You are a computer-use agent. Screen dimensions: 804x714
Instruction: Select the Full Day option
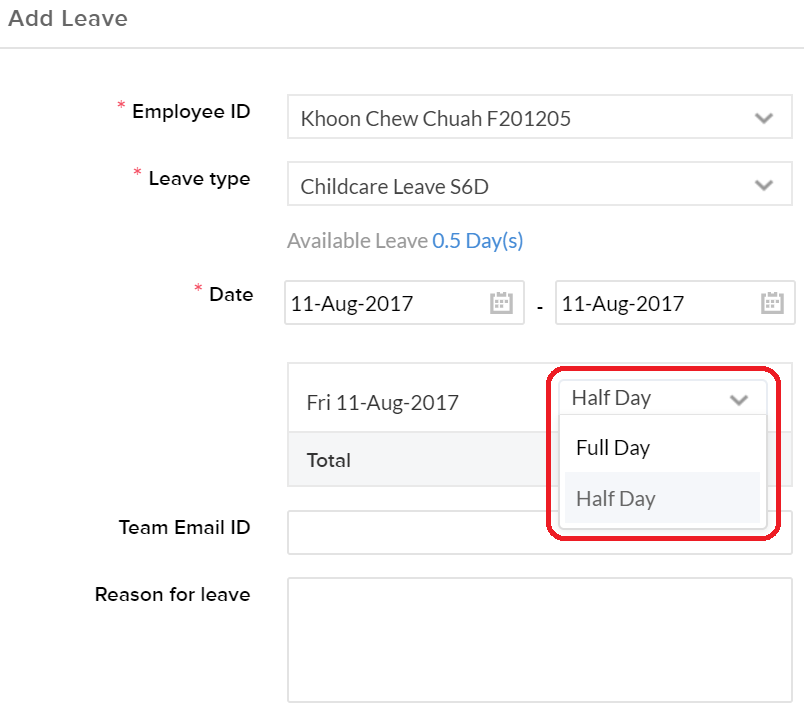613,448
